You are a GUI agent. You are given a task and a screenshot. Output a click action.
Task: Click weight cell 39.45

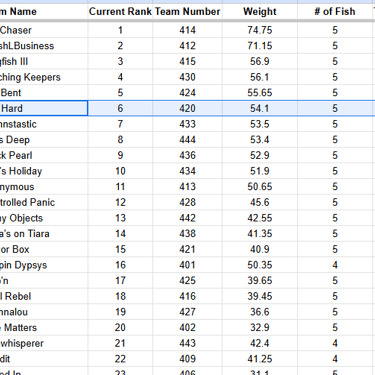click(x=260, y=296)
